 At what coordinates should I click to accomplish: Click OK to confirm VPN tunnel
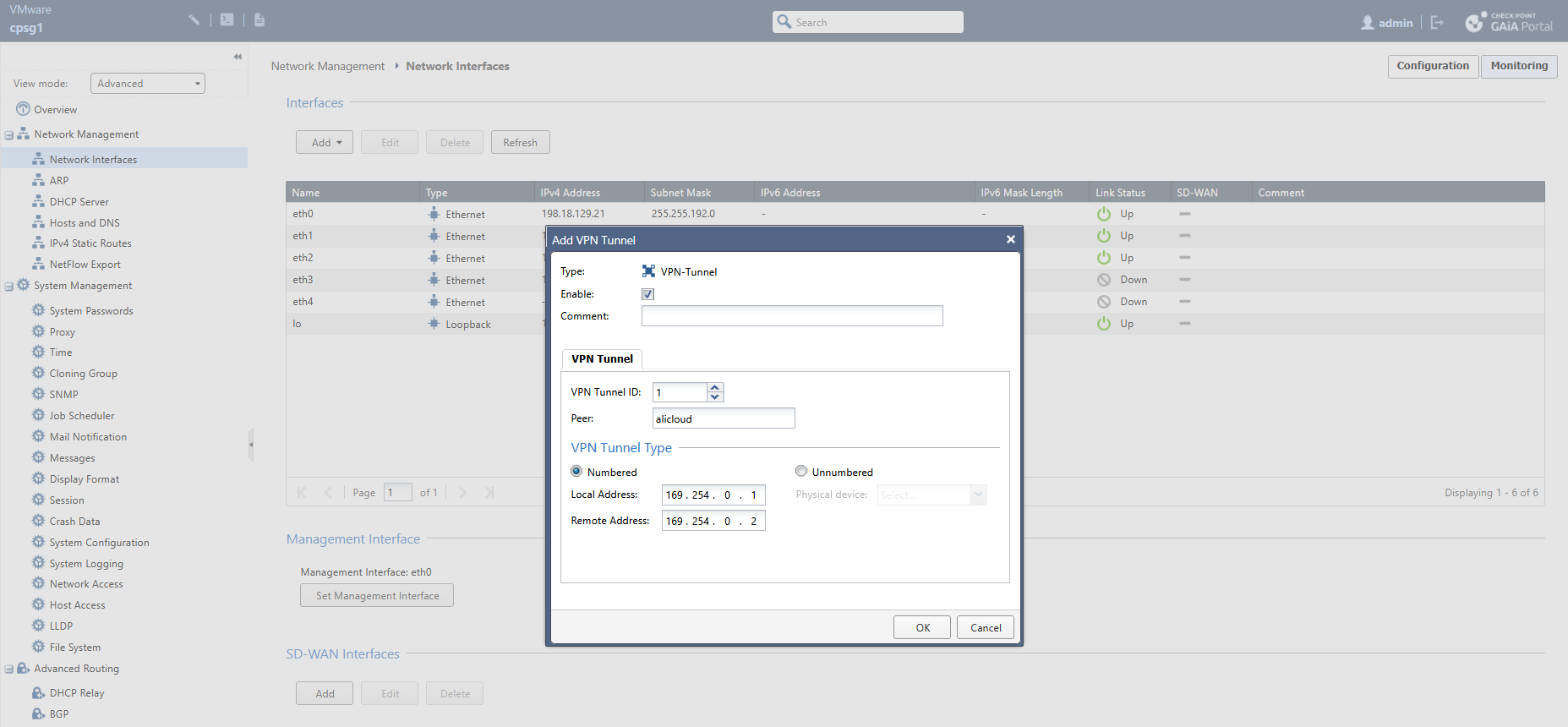tap(922, 627)
